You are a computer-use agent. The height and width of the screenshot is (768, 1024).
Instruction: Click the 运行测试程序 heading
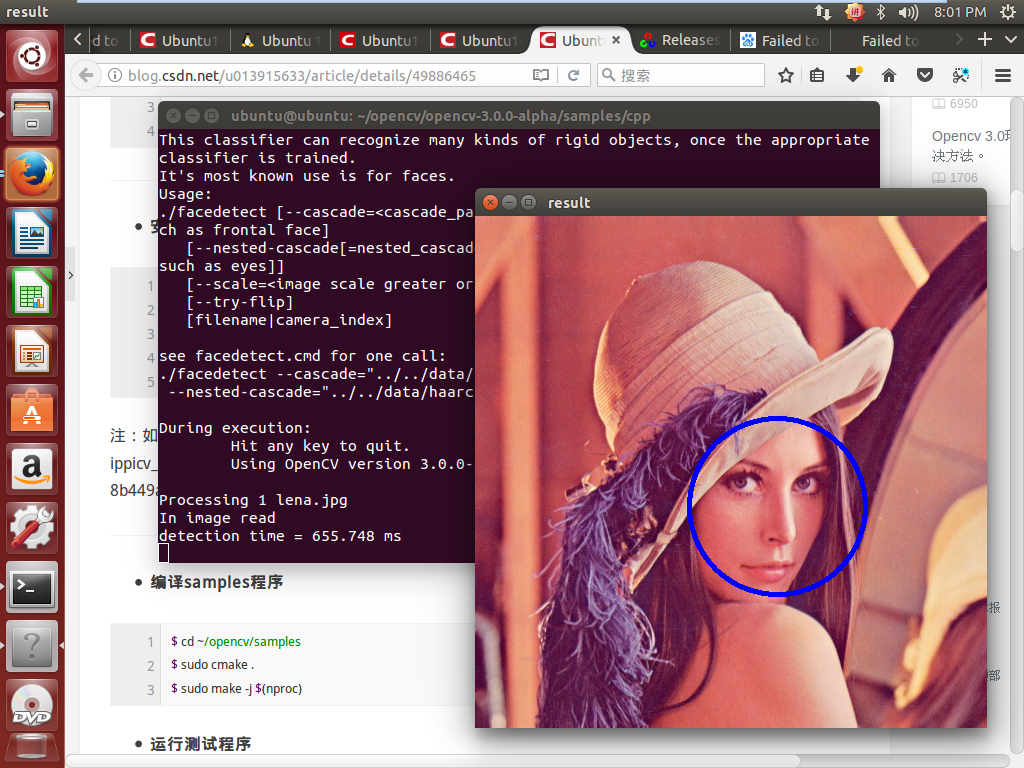200,744
